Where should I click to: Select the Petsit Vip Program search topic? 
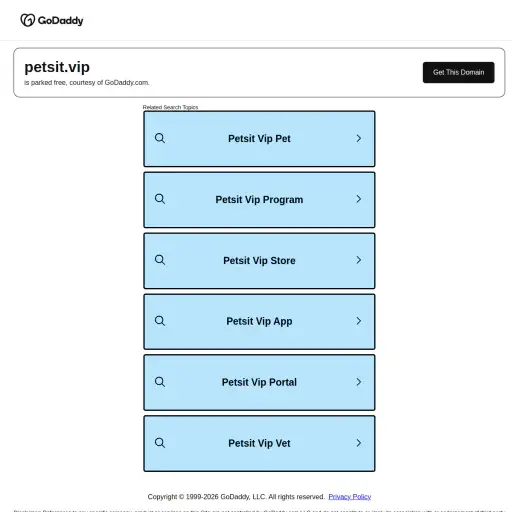pyautogui.click(x=259, y=200)
